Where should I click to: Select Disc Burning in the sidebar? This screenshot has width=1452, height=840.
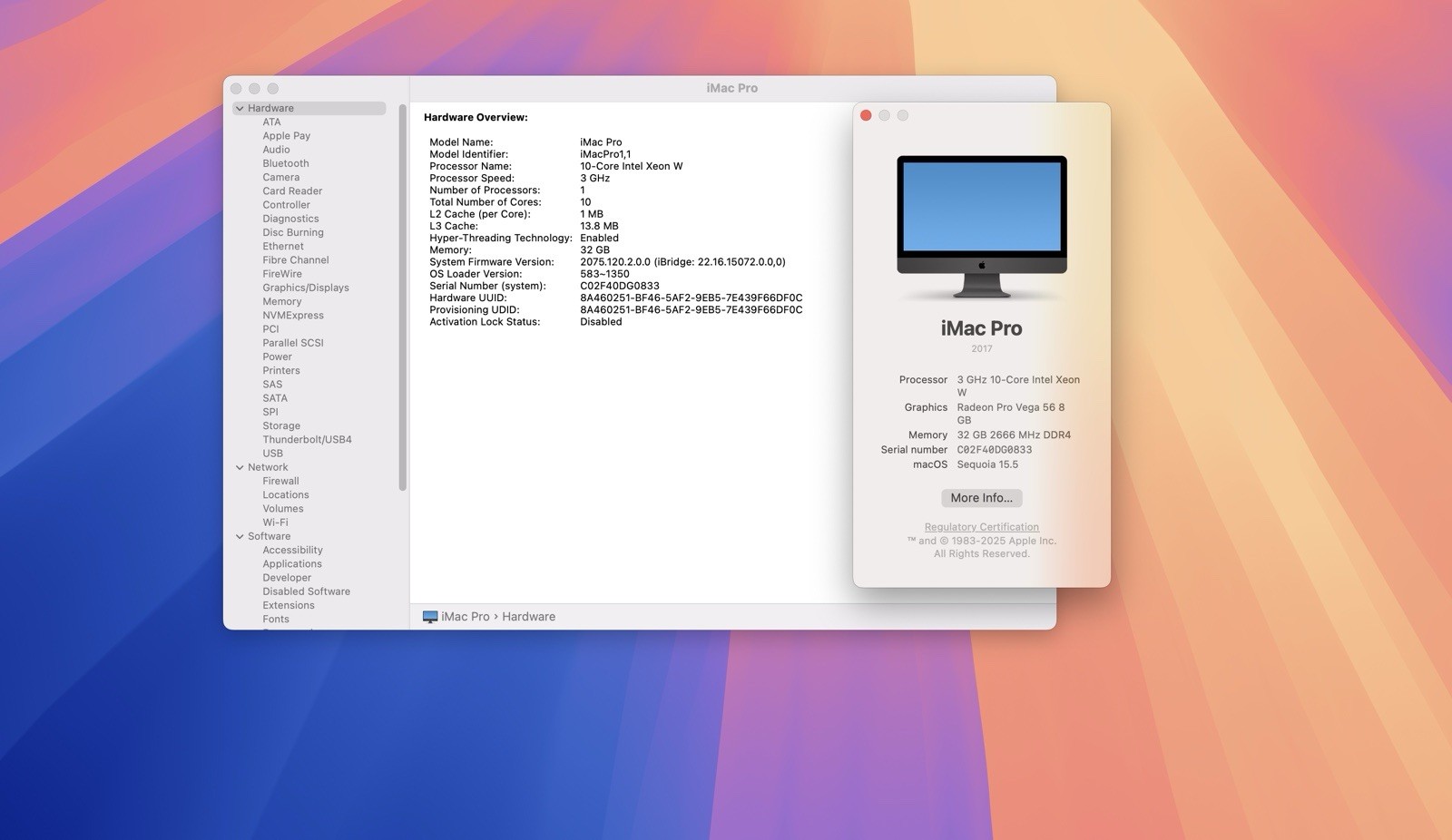pos(293,232)
